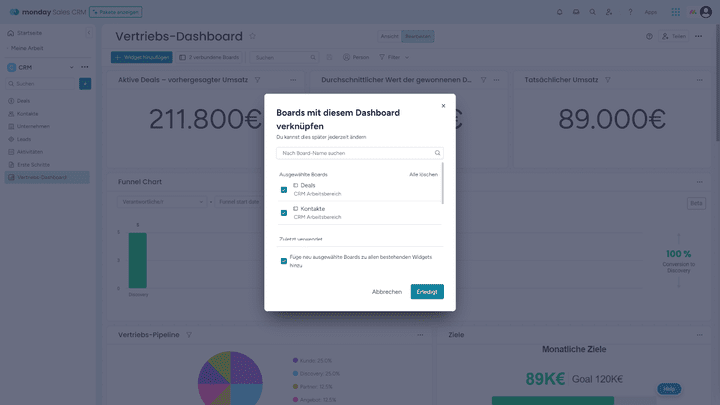Click the filter icon on Tatsächlicher Umsatz widget
The width and height of the screenshot is (720, 405).
[x=608, y=80]
